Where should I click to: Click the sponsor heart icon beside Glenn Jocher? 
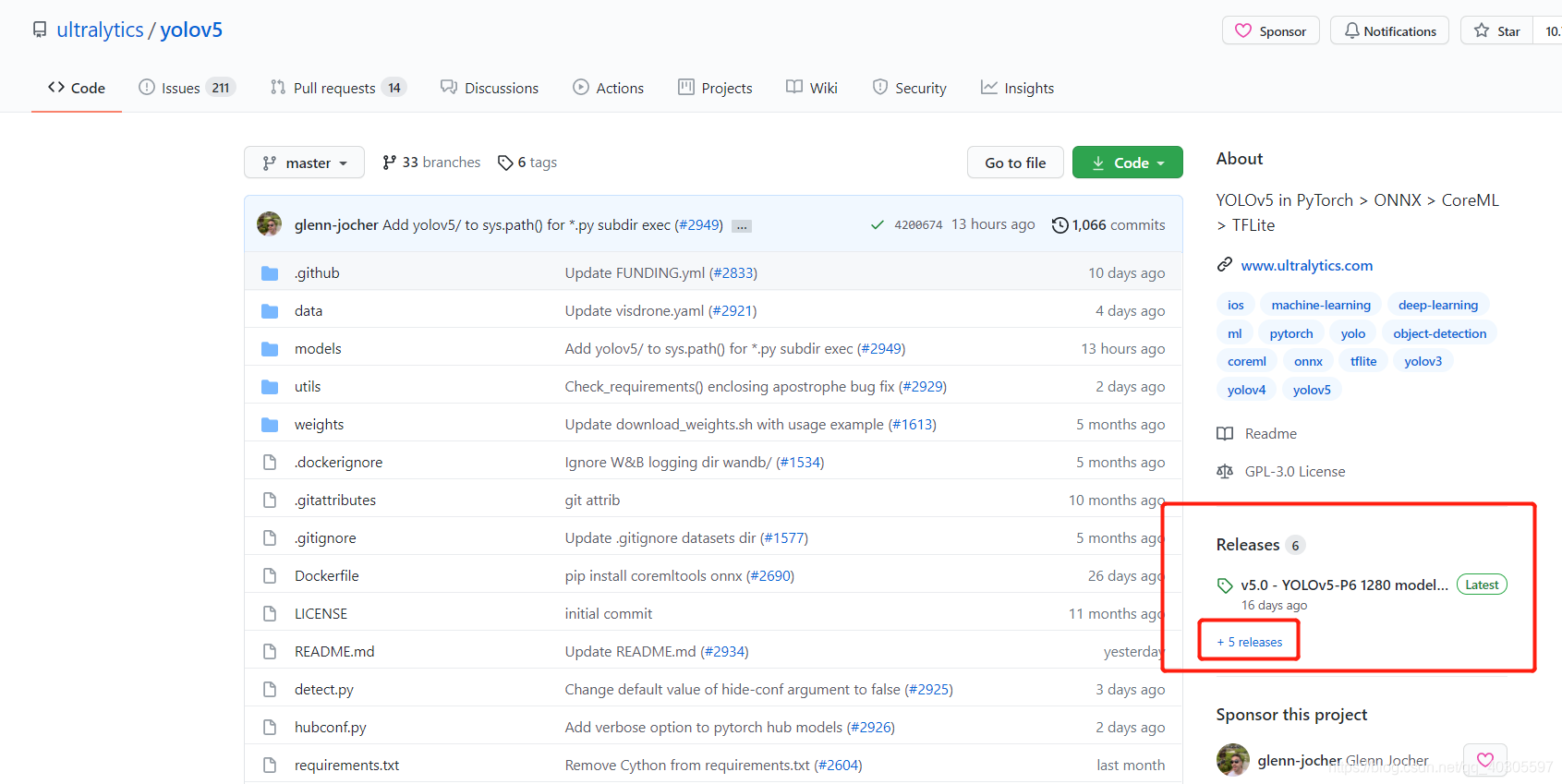[x=1484, y=760]
